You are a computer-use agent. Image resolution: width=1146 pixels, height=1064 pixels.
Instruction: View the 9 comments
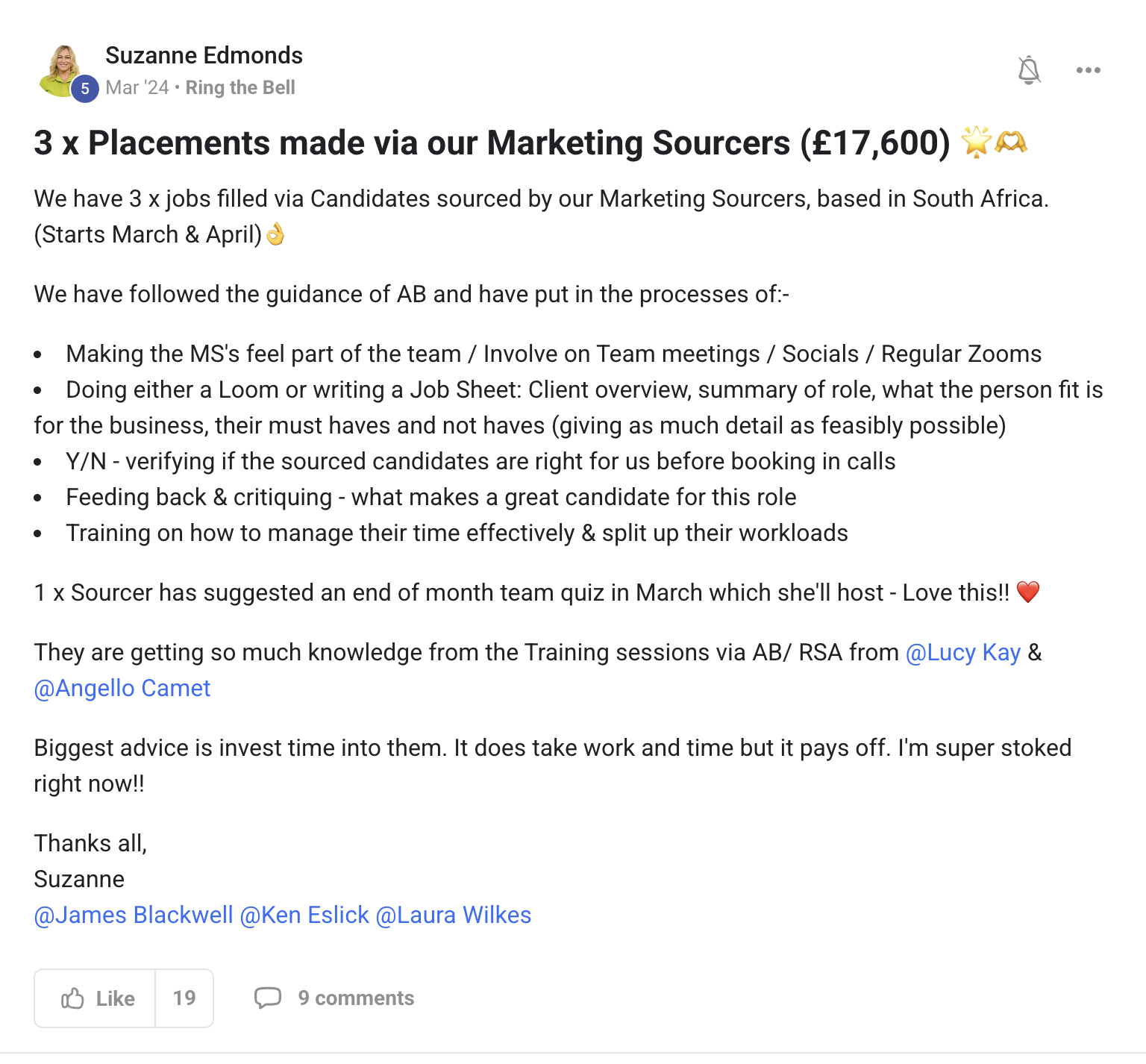[356, 998]
